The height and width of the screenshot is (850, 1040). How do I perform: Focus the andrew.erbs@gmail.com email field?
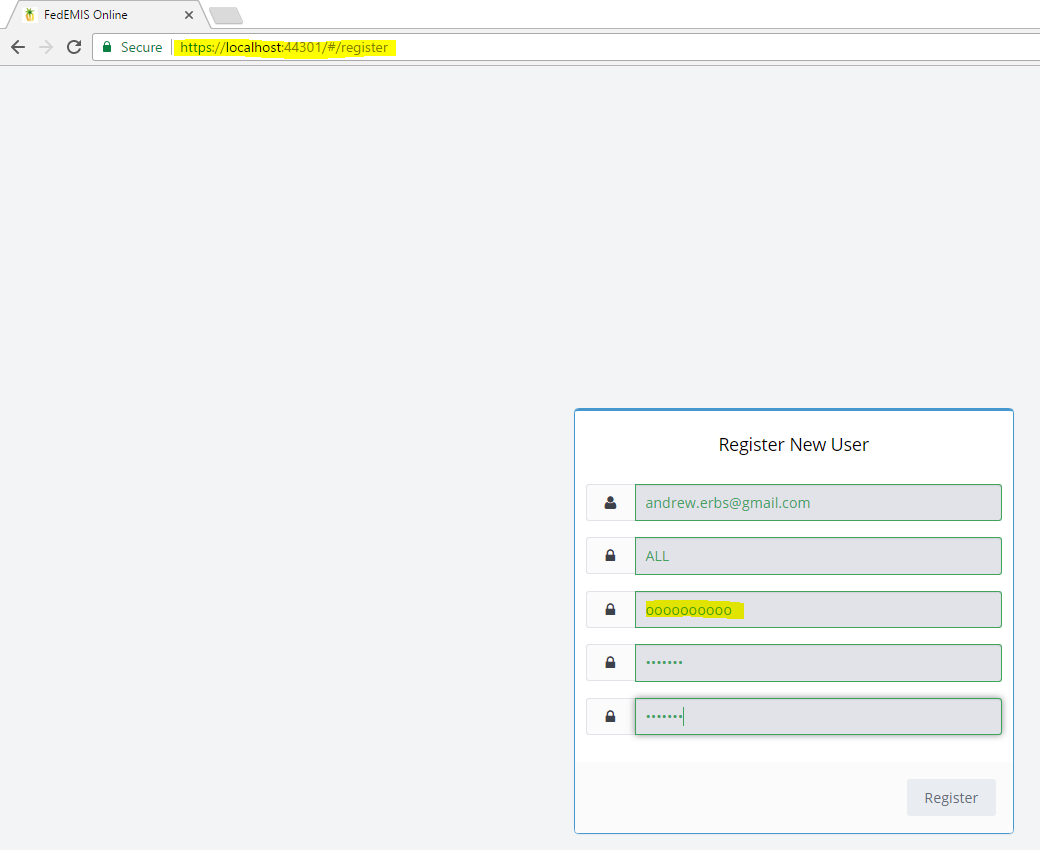pos(817,503)
